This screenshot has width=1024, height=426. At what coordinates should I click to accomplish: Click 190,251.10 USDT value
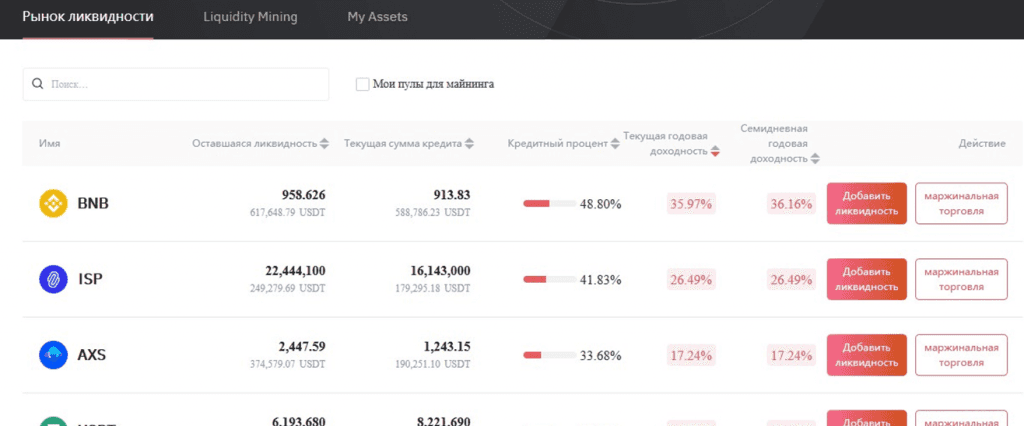click(x=432, y=364)
